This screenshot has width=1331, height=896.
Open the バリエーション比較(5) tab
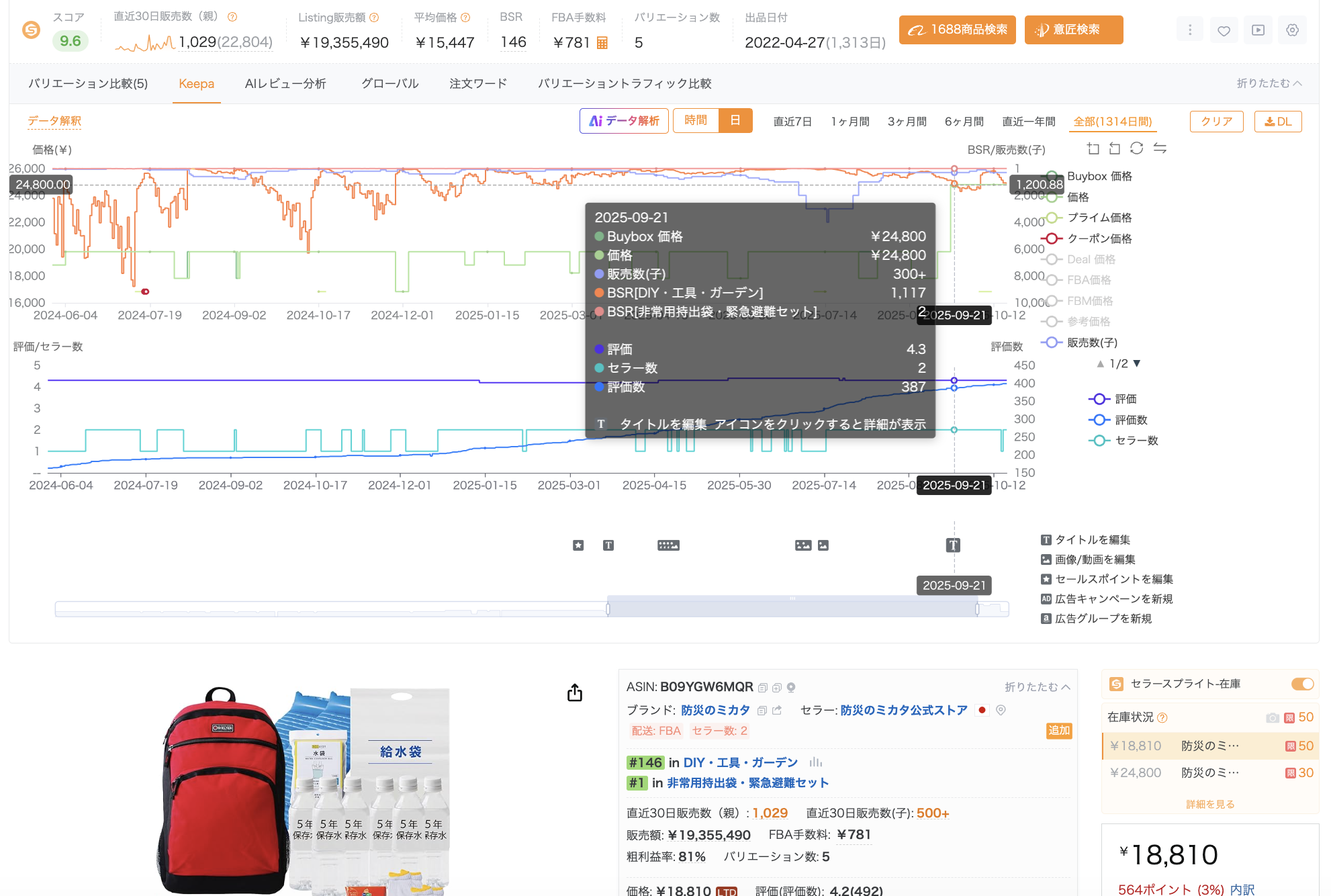(88, 84)
